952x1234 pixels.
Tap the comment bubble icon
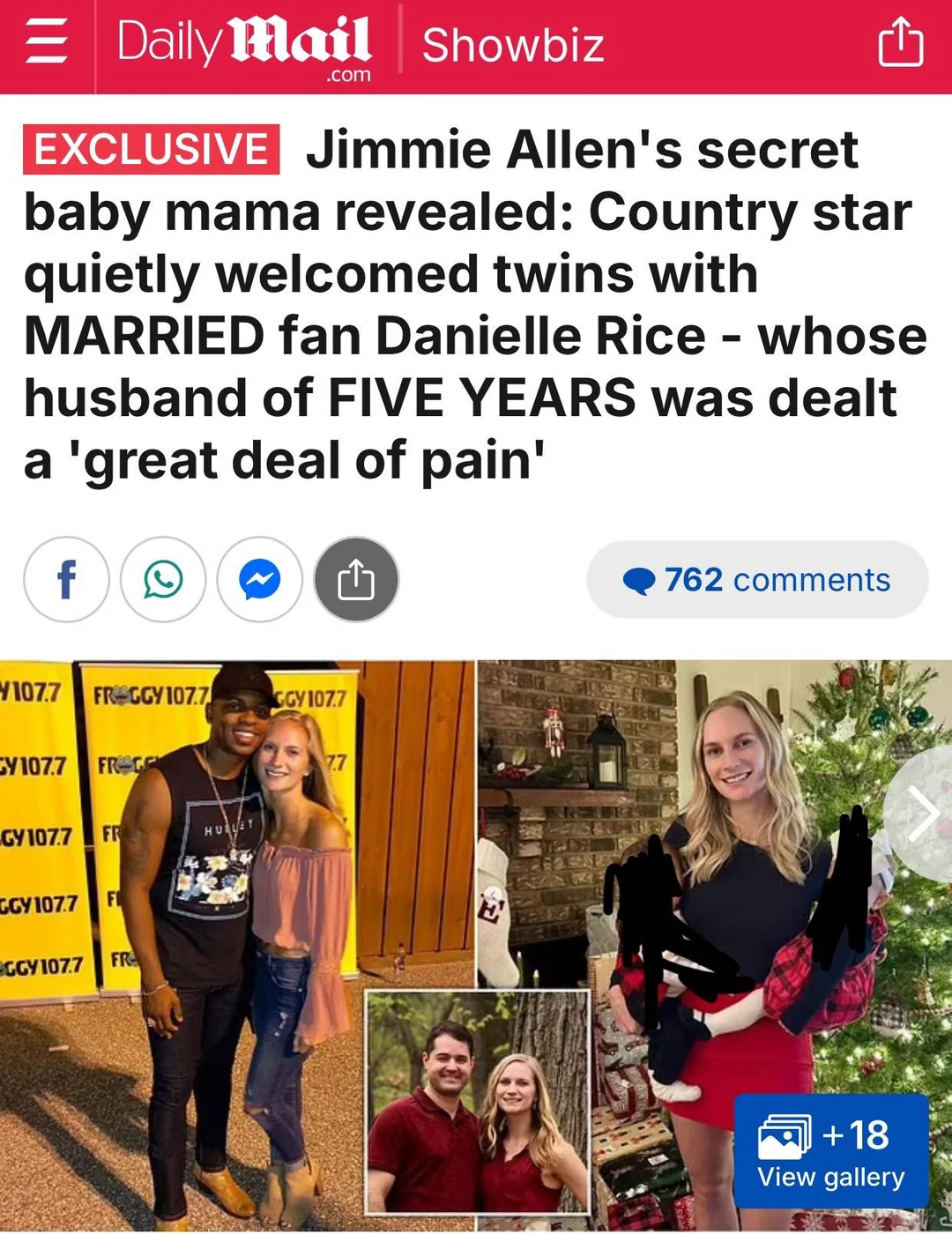(638, 581)
